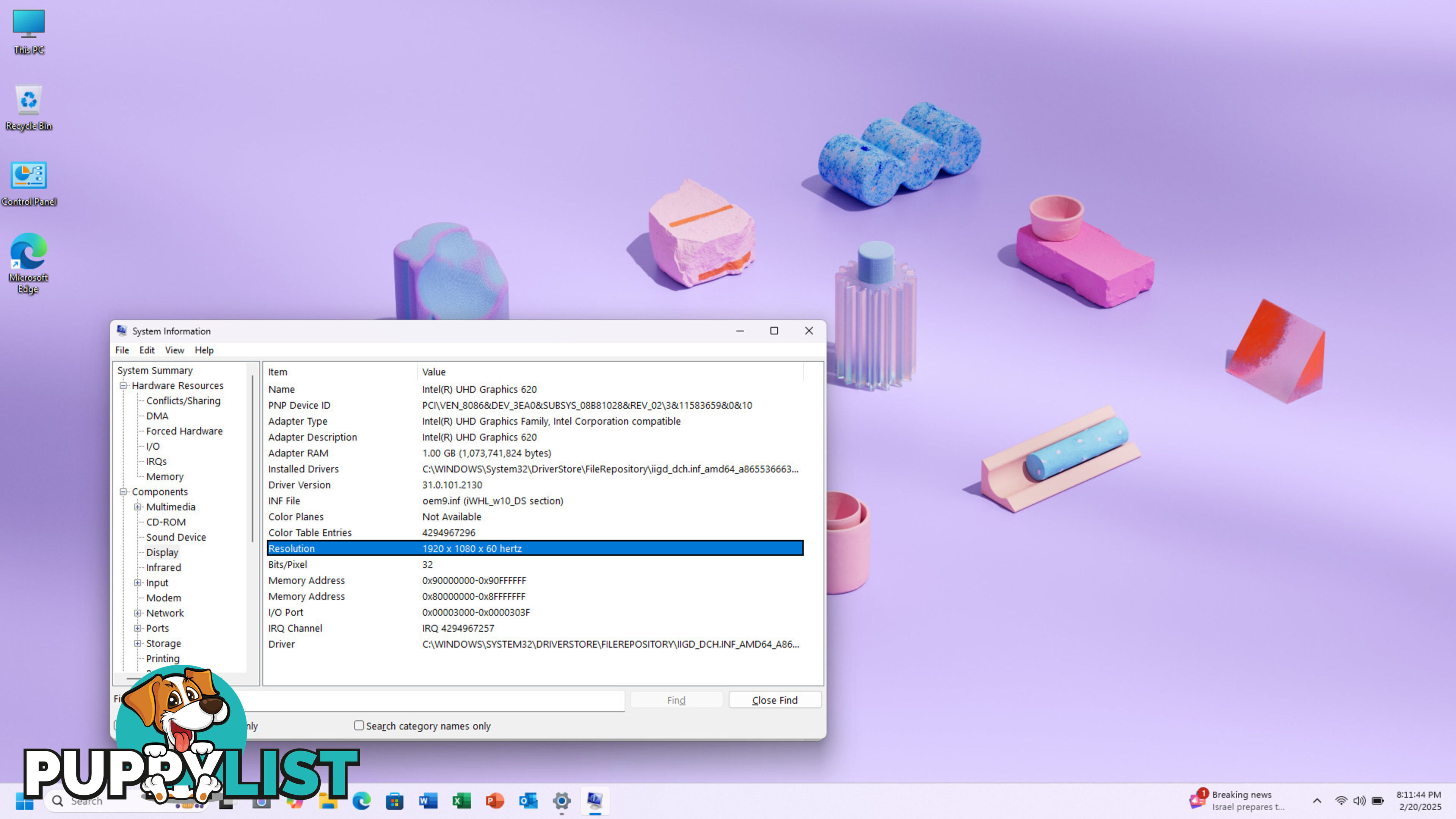
Task: Click the Close Find button
Action: click(775, 700)
